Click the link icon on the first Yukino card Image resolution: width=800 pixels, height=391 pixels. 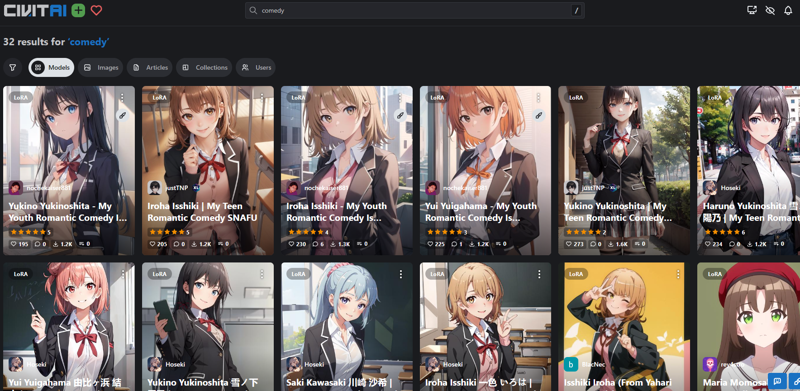[x=122, y=115]
